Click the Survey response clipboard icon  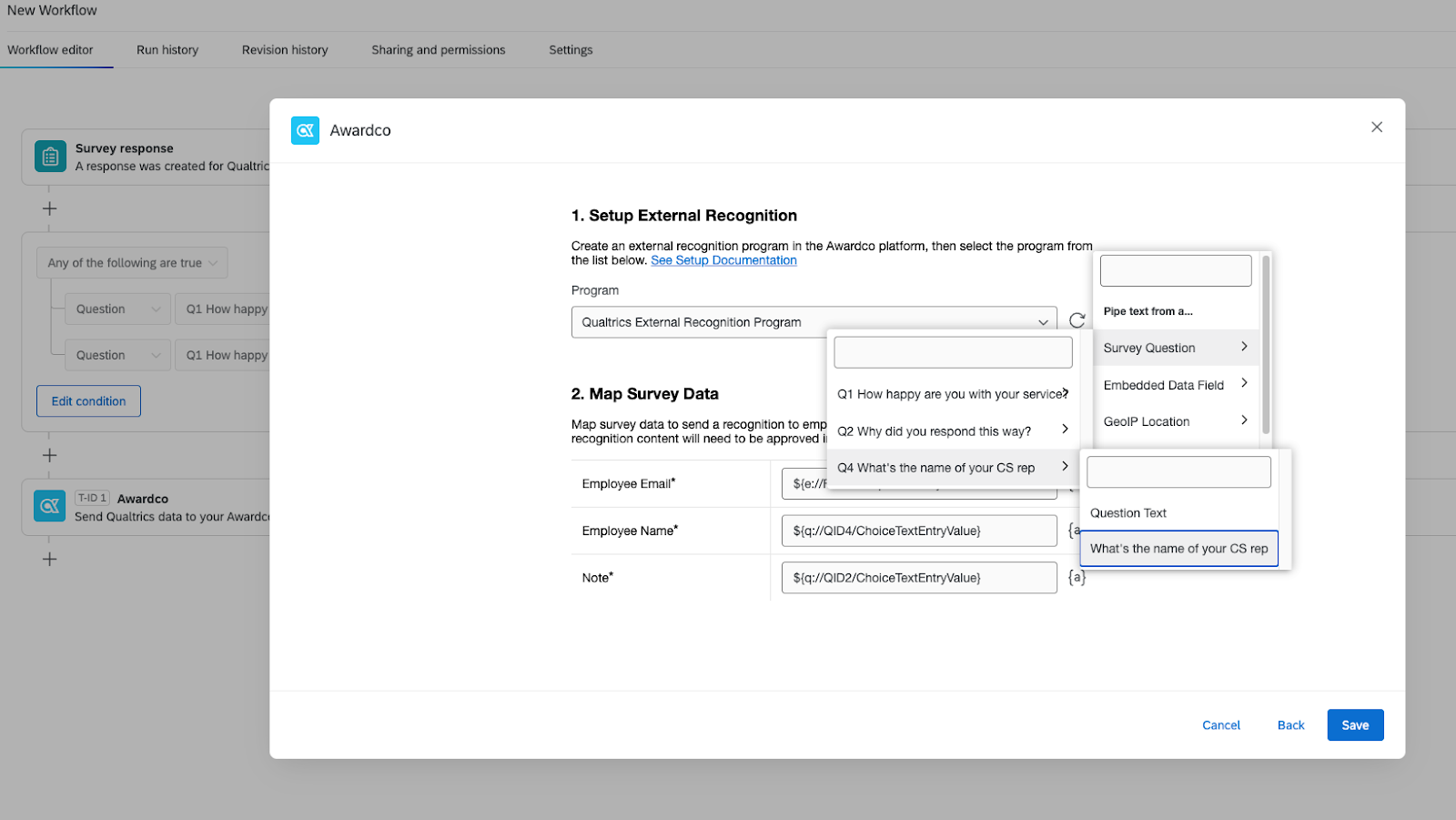click(50, 157)
